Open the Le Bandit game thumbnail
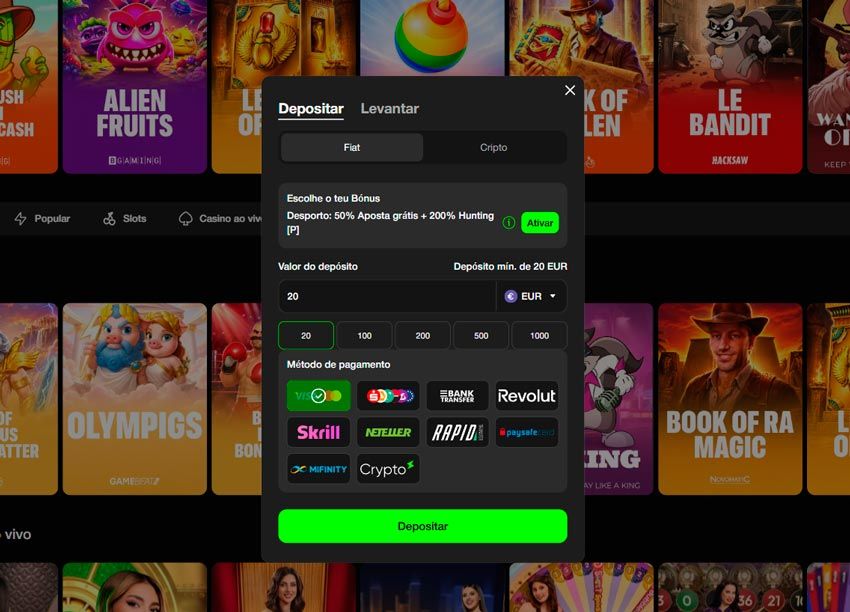Screen dimensions: 850x612 pos(730,87)
